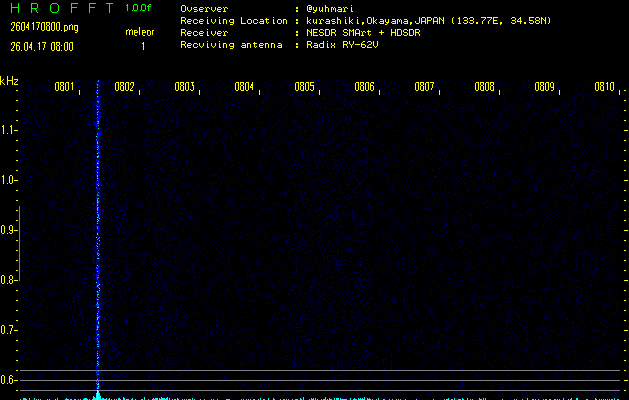
Task: Click the Radix RY-62V antenna value
Action: tap(342, 45)
